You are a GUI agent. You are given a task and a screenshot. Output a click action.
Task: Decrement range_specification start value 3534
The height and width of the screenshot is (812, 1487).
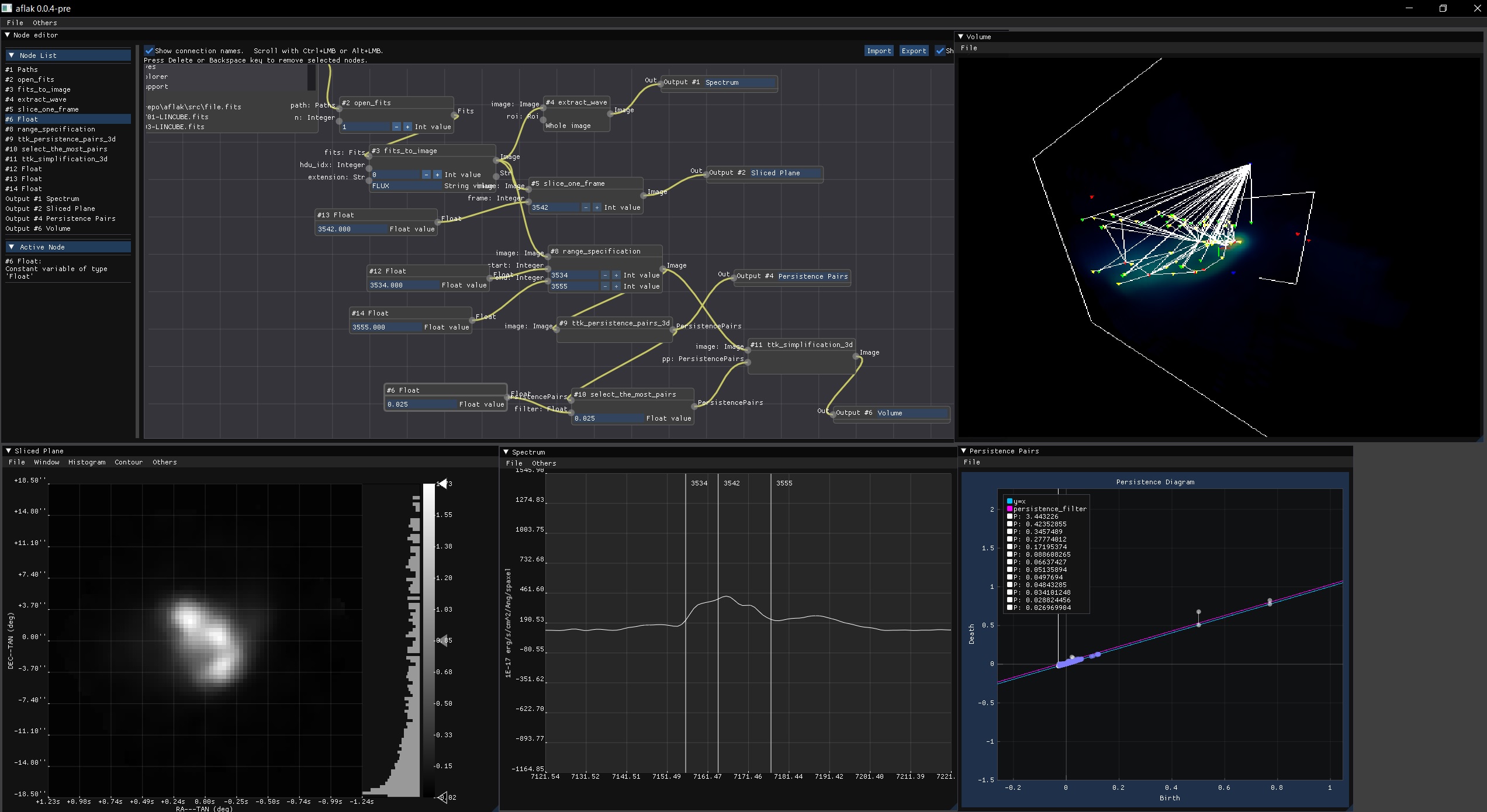[x=605, y=275]
